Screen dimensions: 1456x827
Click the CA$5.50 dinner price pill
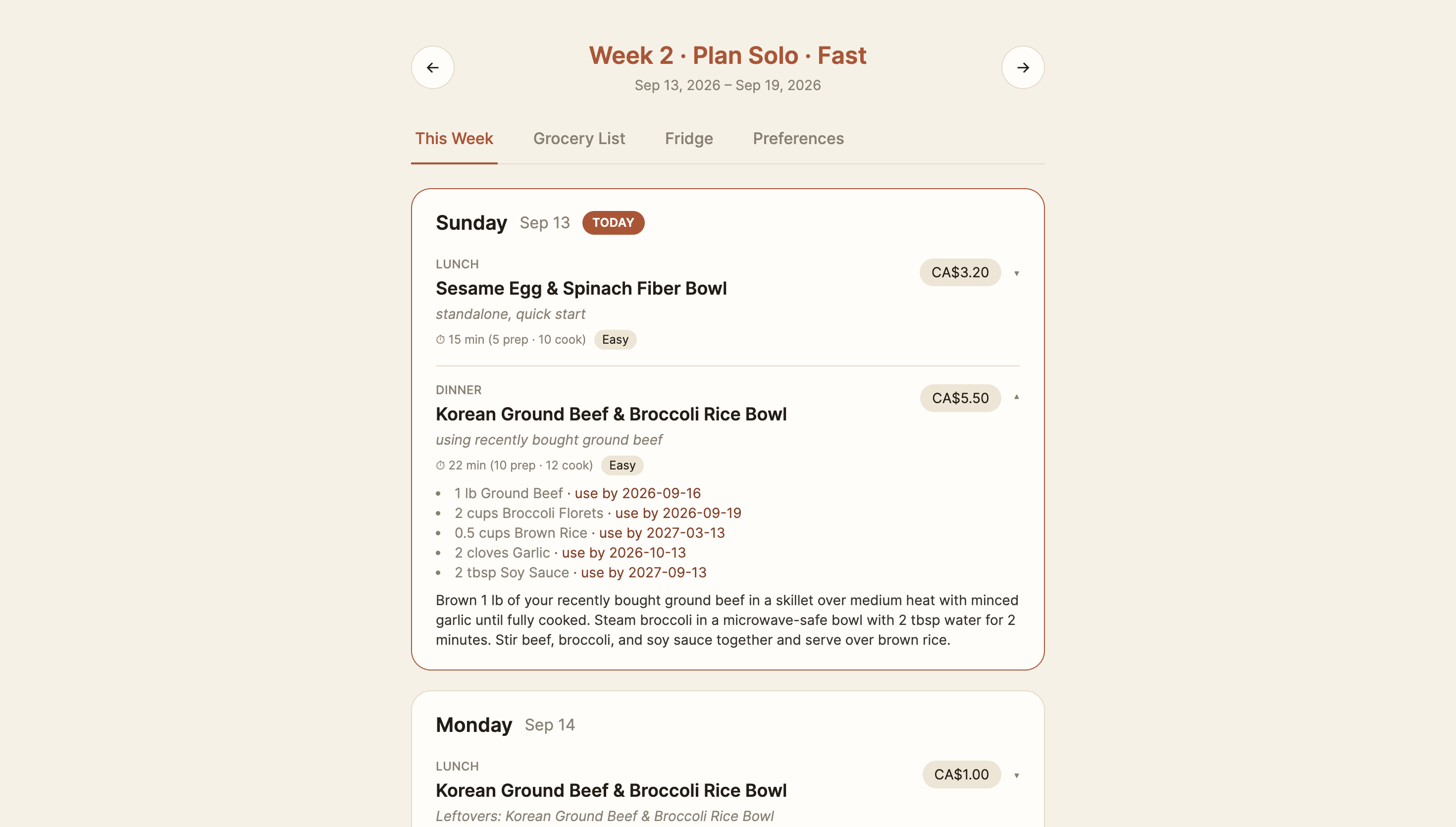(x=960, y=398)
